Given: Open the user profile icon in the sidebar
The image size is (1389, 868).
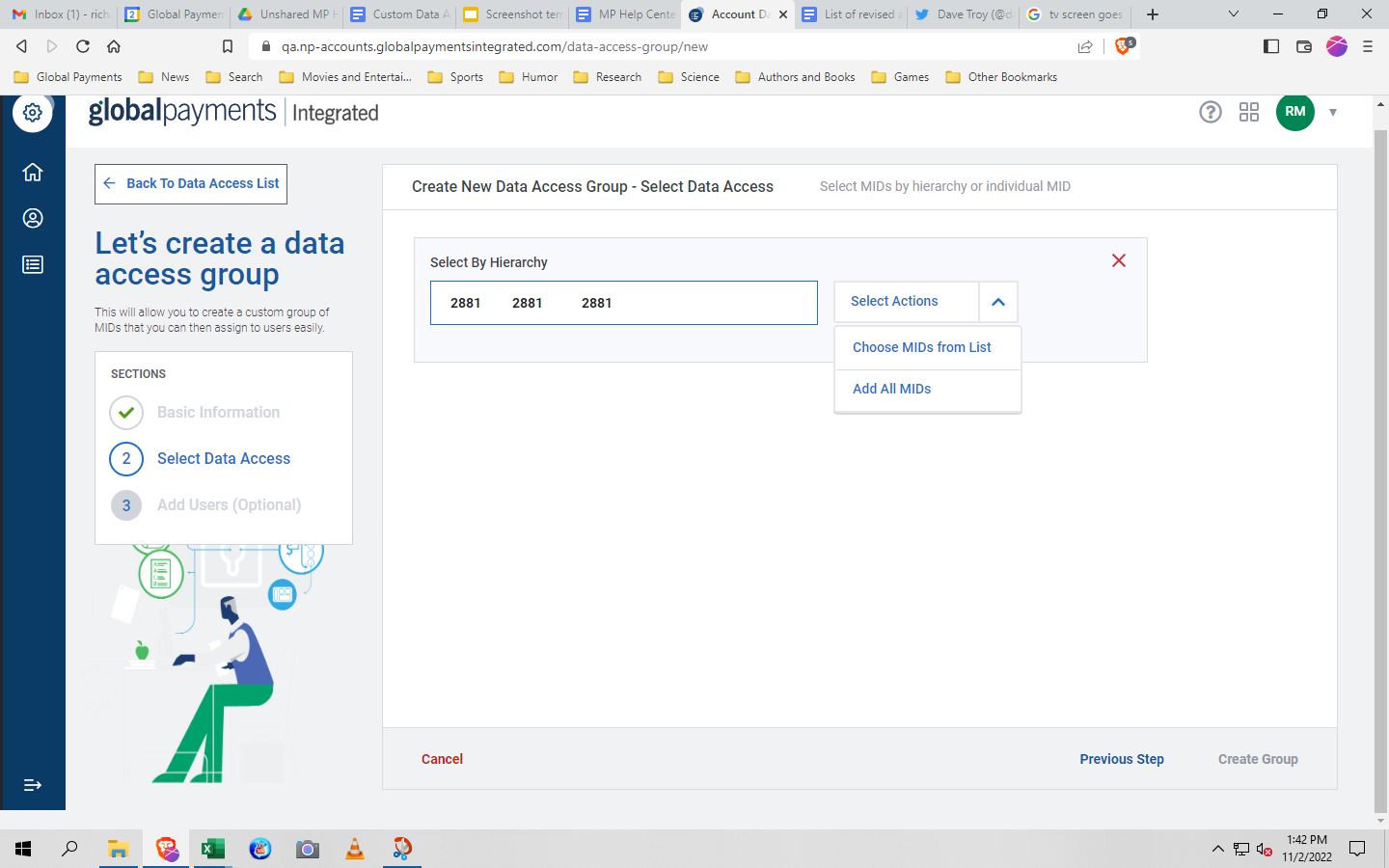Looking at the screenshot, I should (x=33, y=218).
